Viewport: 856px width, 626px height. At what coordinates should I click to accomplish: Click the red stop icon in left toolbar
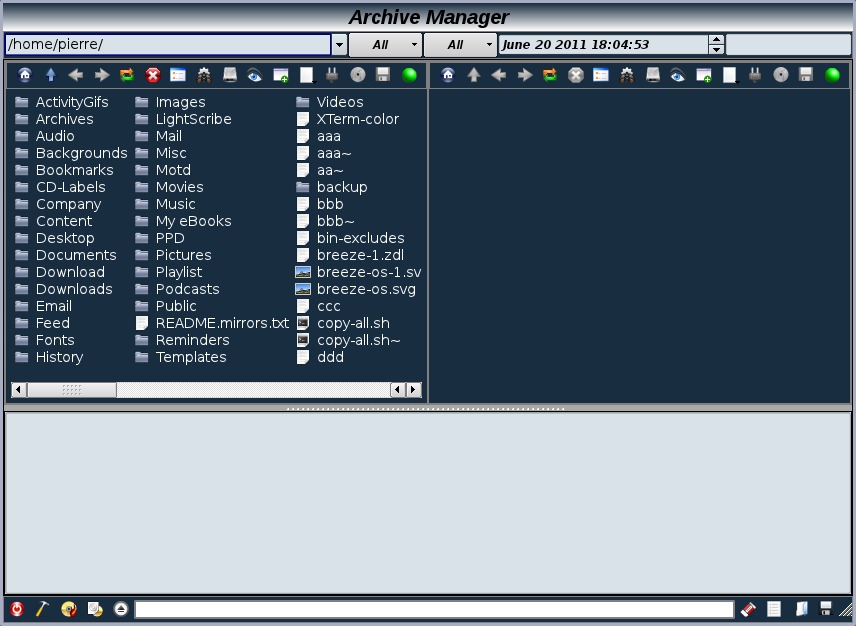click(153, 75)
